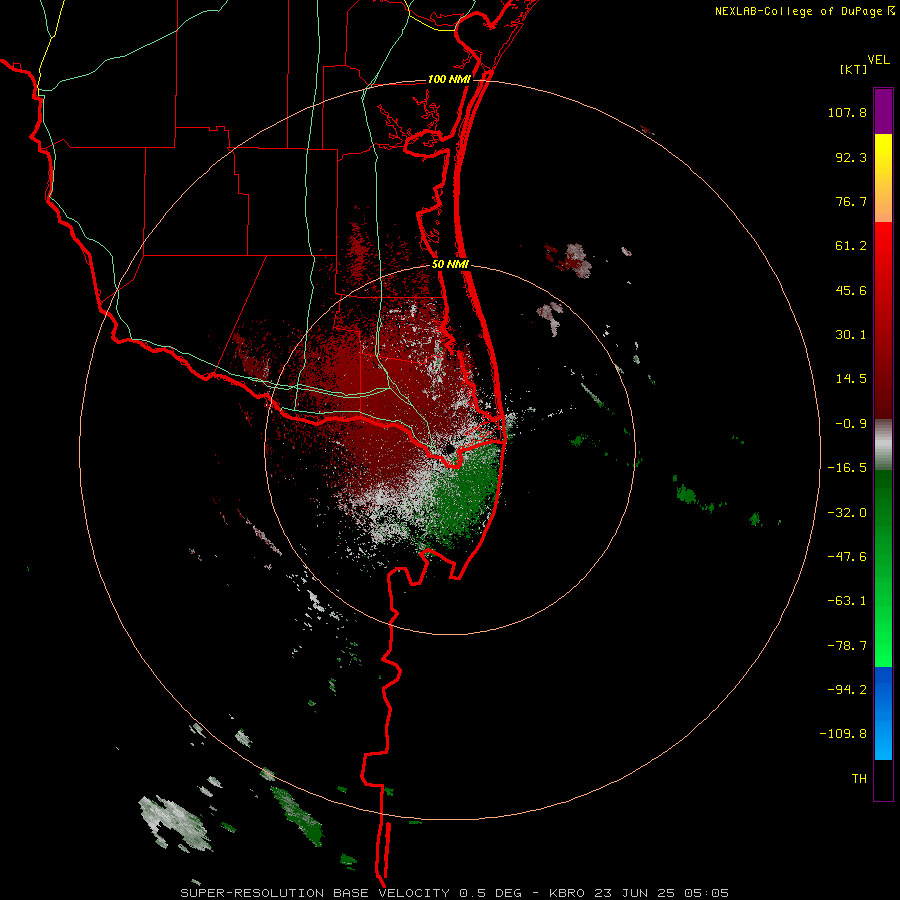Click the 14.5 legend value
The width and height of the screenshot is (900, 900).
(851, 379)
